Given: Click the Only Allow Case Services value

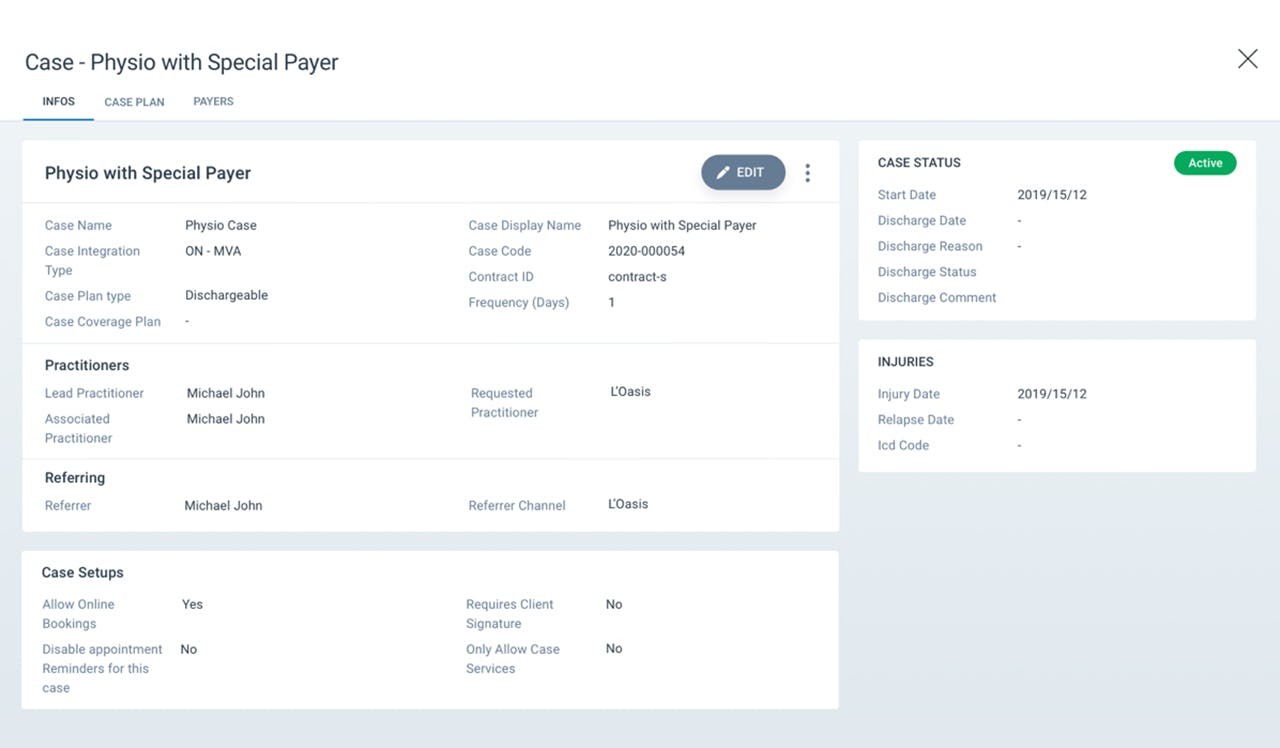Looking at the screenshot, I should 613,648.
